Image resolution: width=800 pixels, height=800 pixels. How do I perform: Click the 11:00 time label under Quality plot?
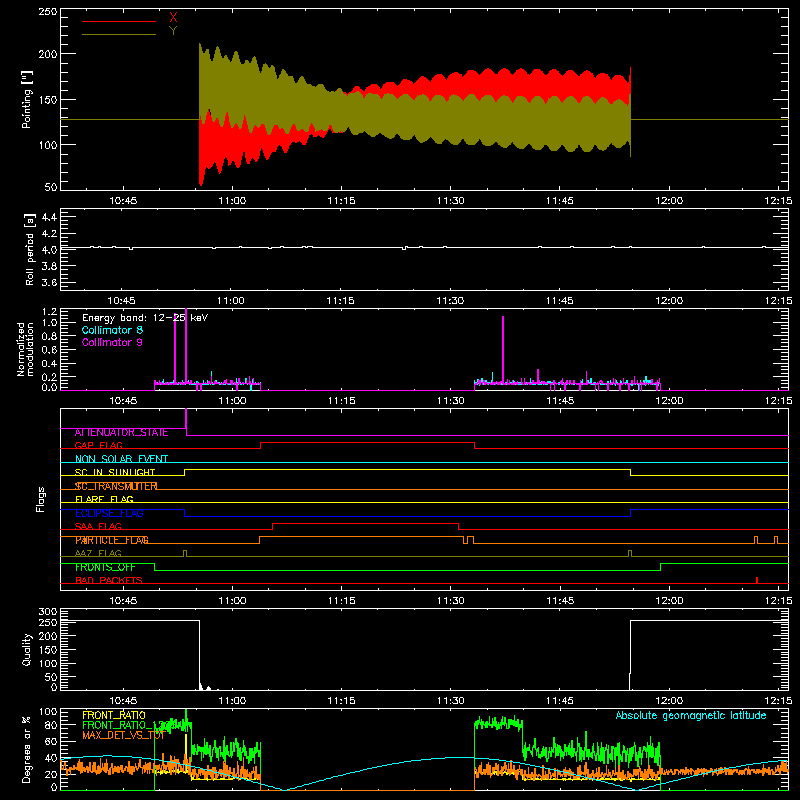[x=232, y=701]
